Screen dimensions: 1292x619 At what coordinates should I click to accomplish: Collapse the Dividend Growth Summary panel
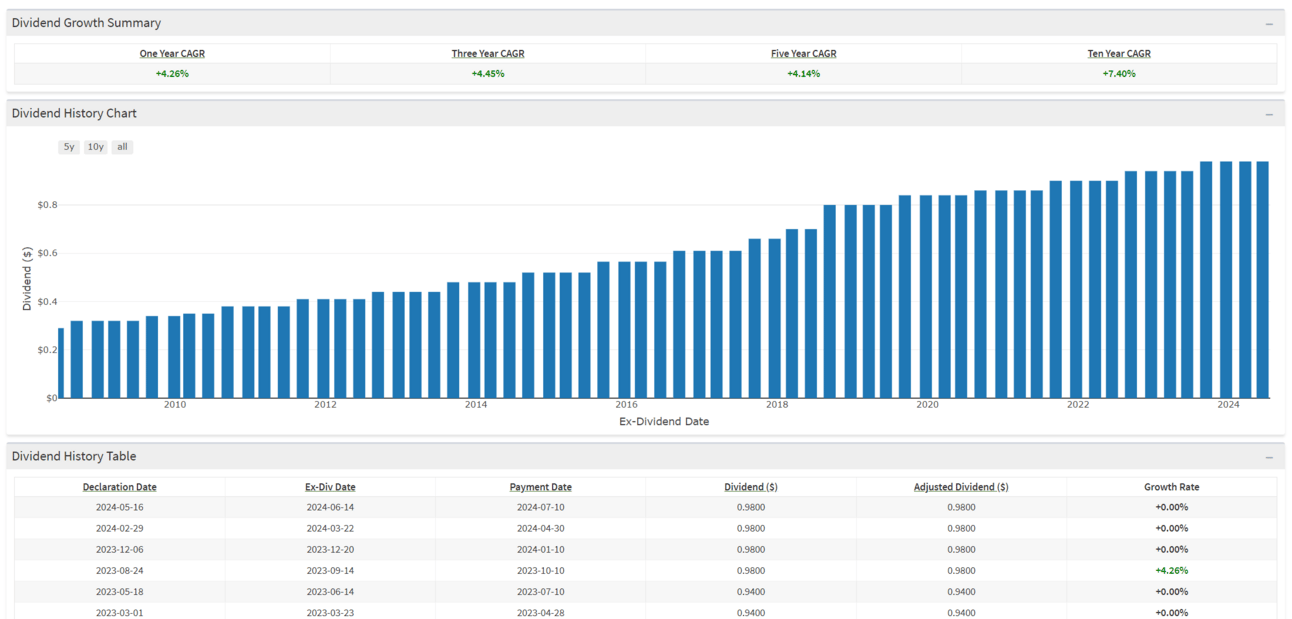tap(1269, 24)
